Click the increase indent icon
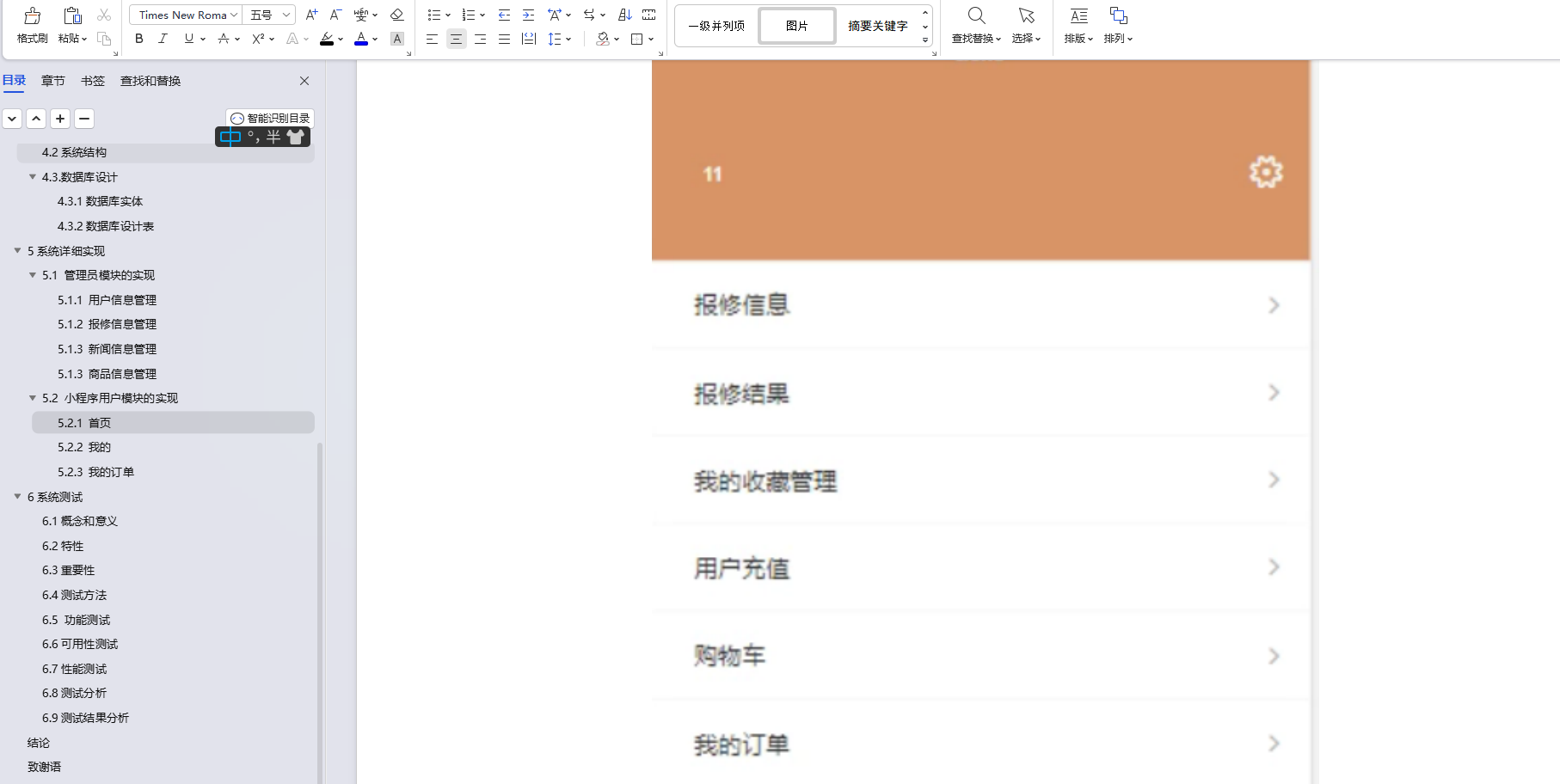The image size is (1560, 784). click(x=528, y=15)
